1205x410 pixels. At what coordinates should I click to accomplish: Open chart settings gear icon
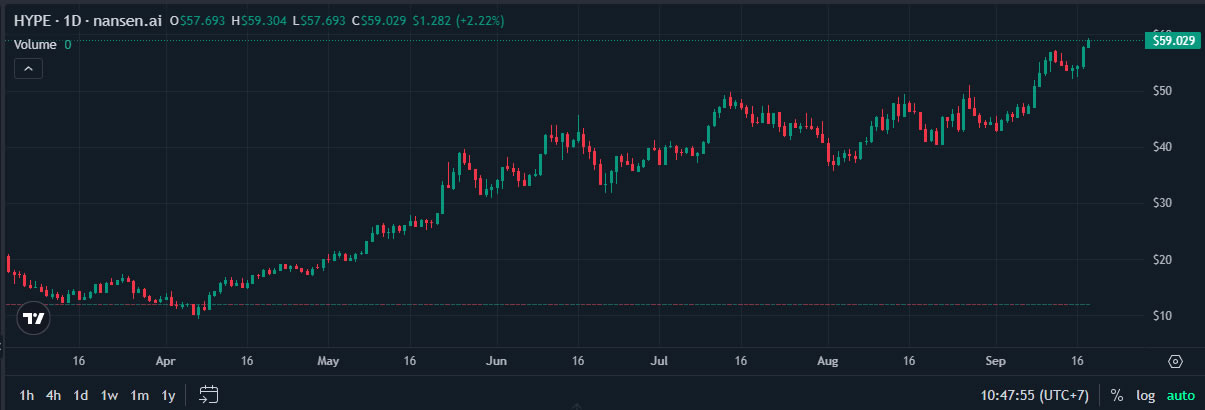click(1175, 361)
